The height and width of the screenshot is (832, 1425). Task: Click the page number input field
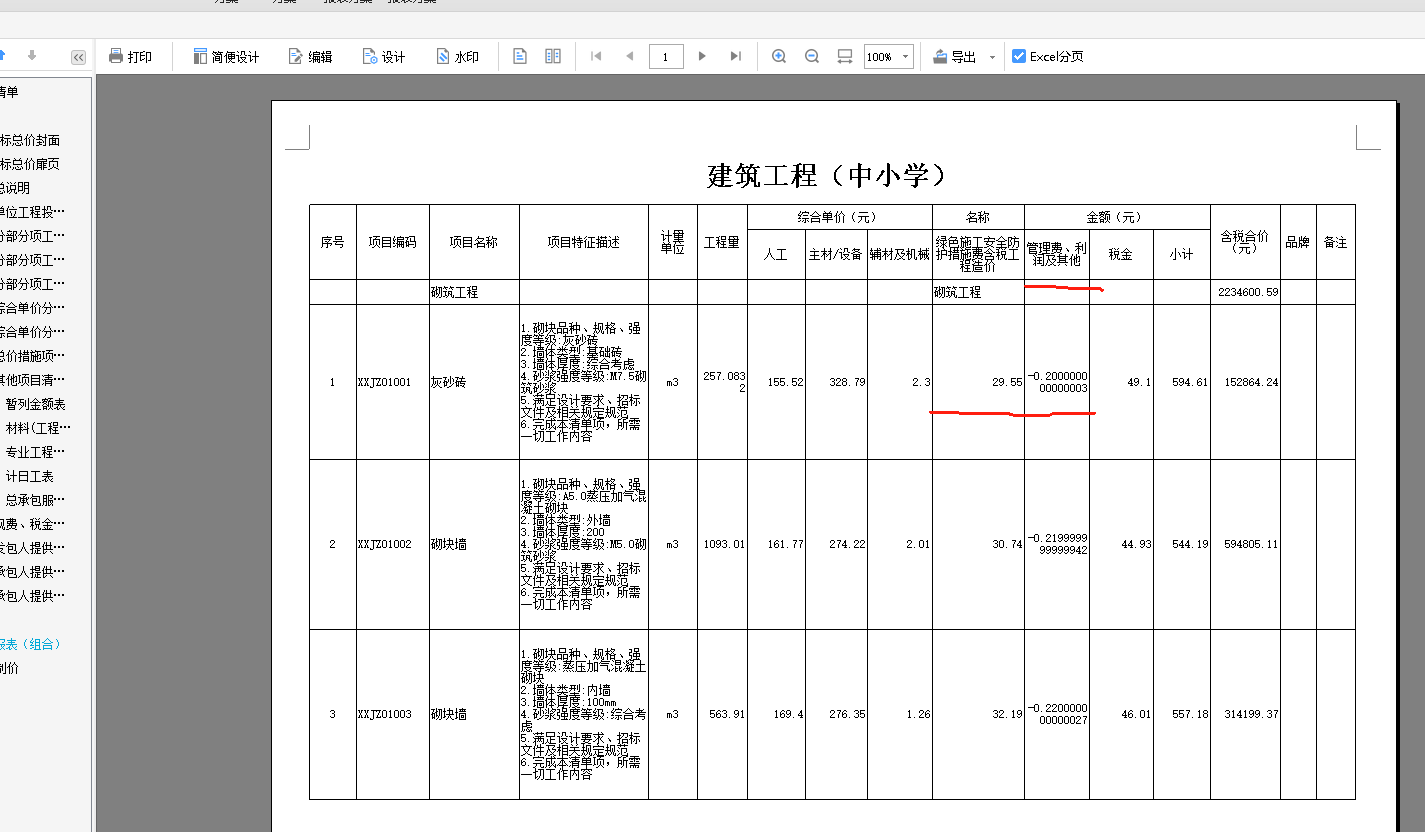pyautogui.click(x=666, y=57)
